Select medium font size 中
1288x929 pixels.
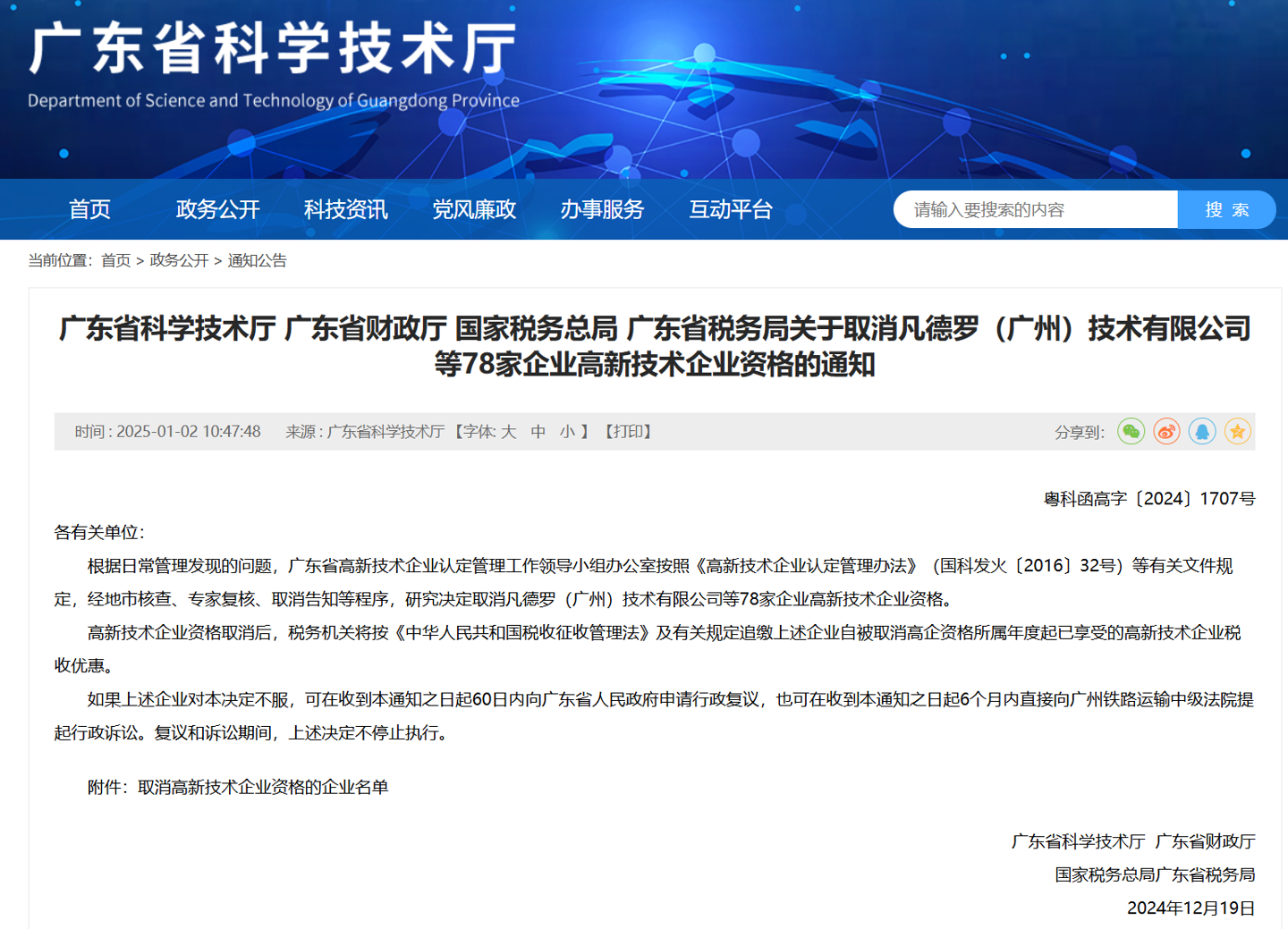point(538,432)
